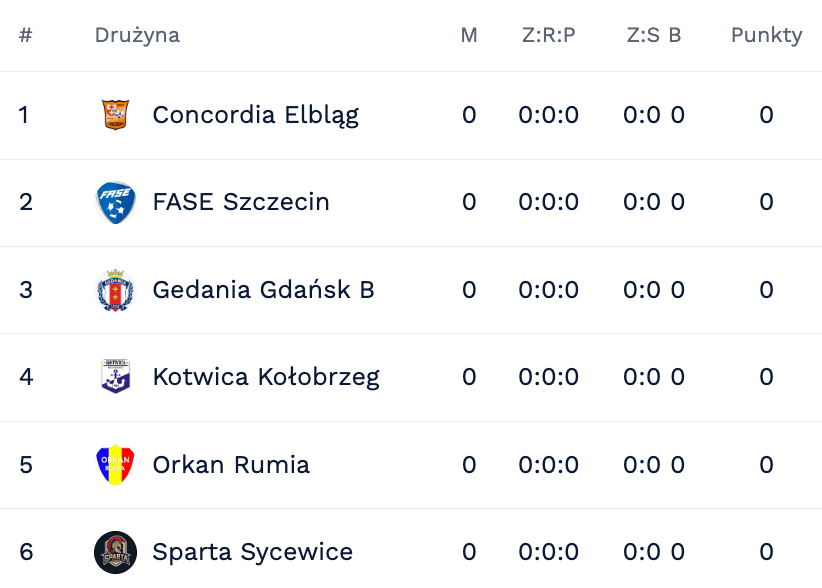This screenshot has height=588, width=822.
Task: Open the Sparta Sycewice team name link
Action: pos(252,552)
